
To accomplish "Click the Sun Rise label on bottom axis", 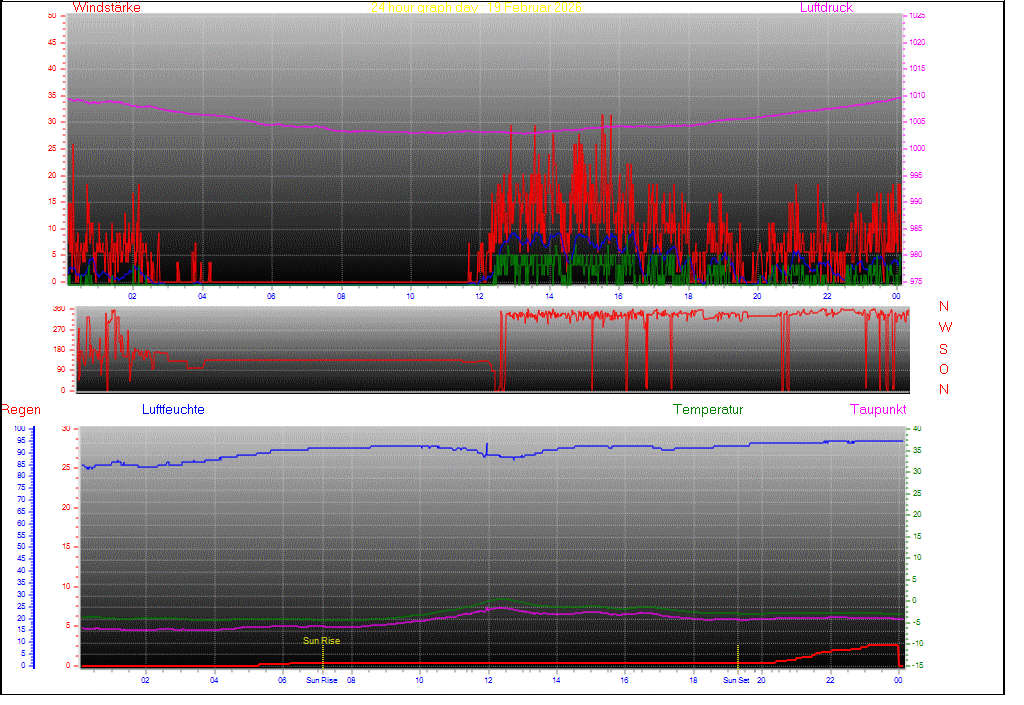I will pyautogui.click(x=322, y=681).
